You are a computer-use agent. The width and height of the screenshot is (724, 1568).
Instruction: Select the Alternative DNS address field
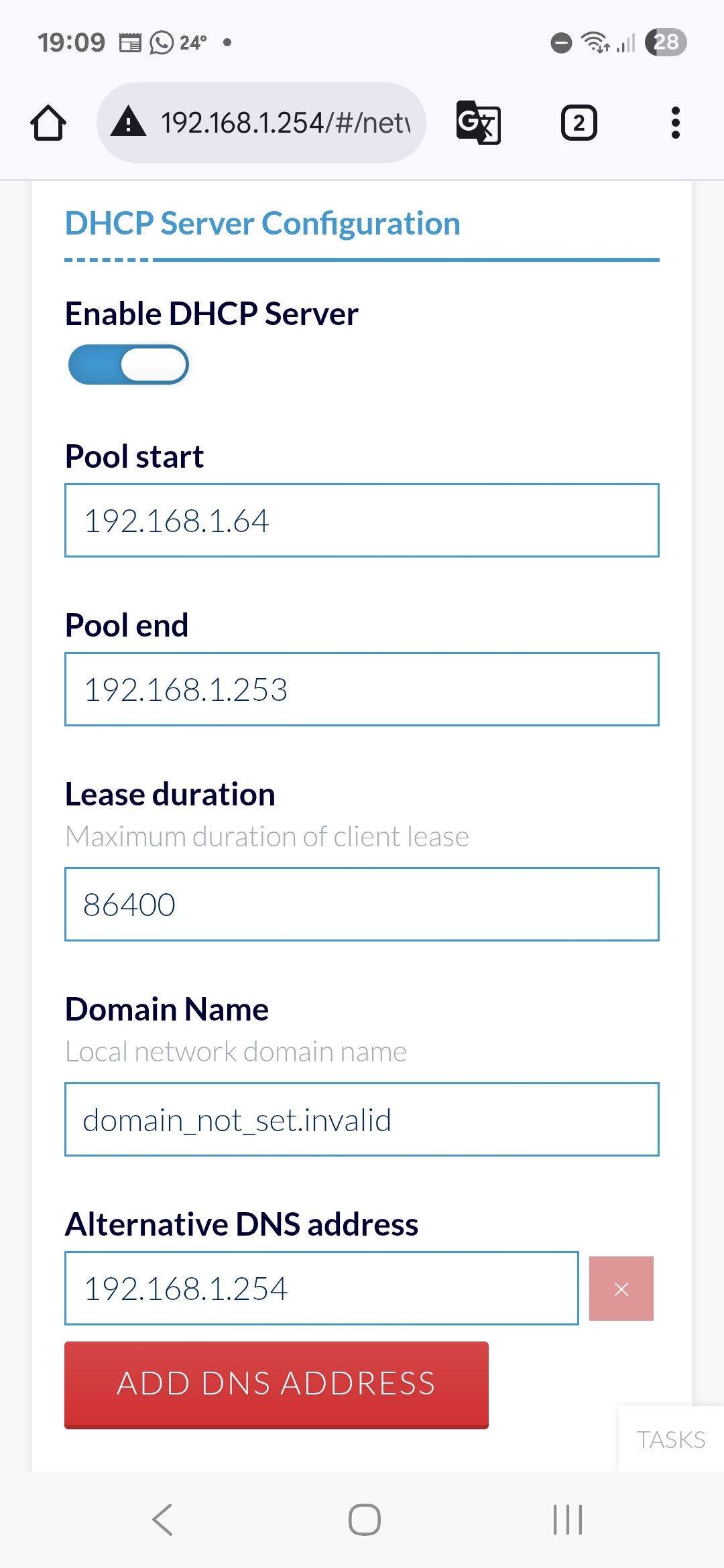pyautogui.click(x=322, y=1289)
